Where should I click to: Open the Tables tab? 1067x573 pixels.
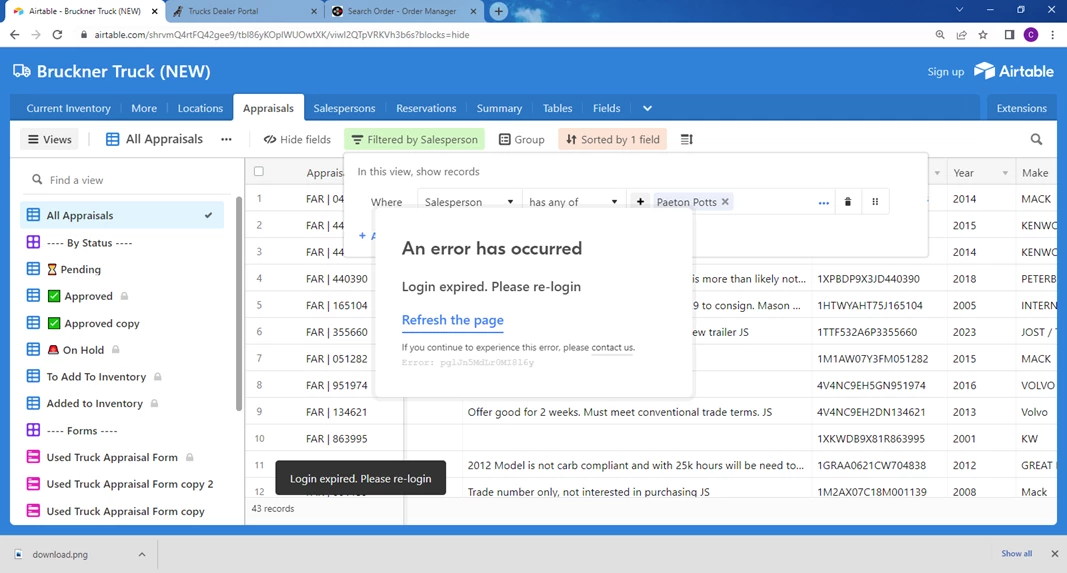click(x=557, y=108)
